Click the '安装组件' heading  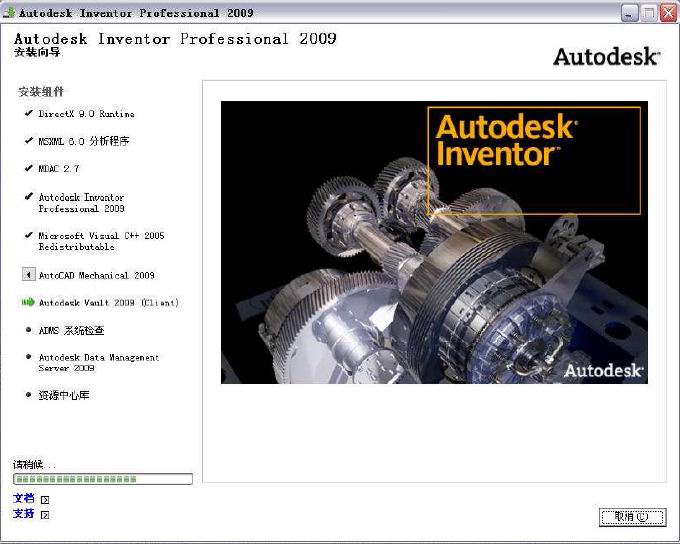(41, 92)
